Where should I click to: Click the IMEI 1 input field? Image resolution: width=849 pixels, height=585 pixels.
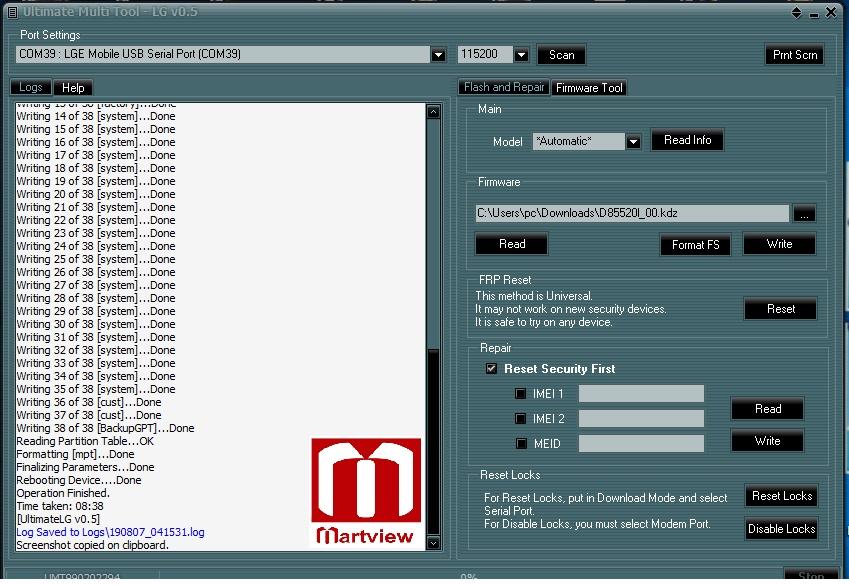click(641, 393)
